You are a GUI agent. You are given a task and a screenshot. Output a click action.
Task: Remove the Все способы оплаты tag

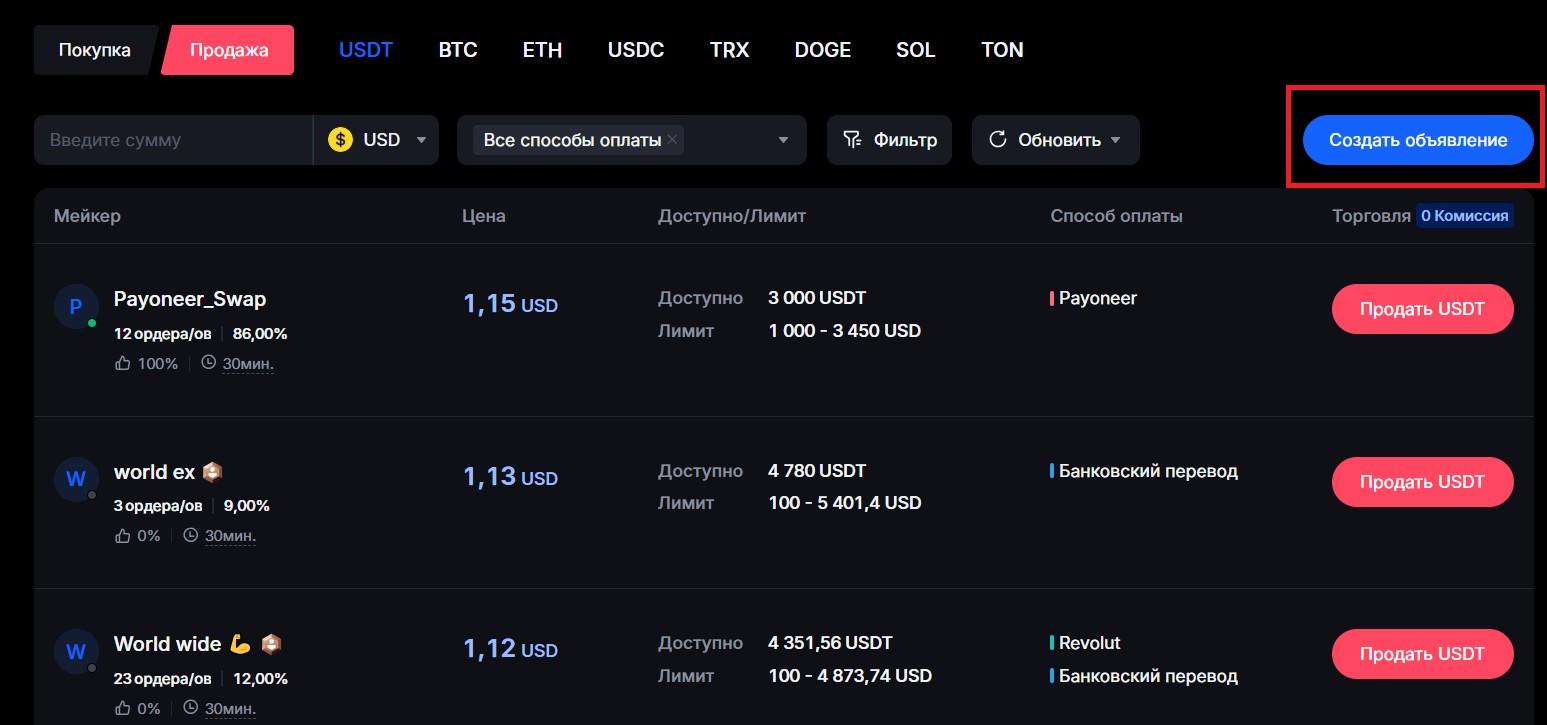pyautogui.click(x=673, y=140)
